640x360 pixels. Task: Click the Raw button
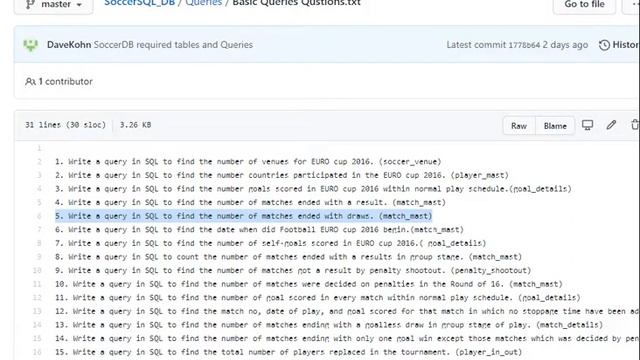pos(519,126)
